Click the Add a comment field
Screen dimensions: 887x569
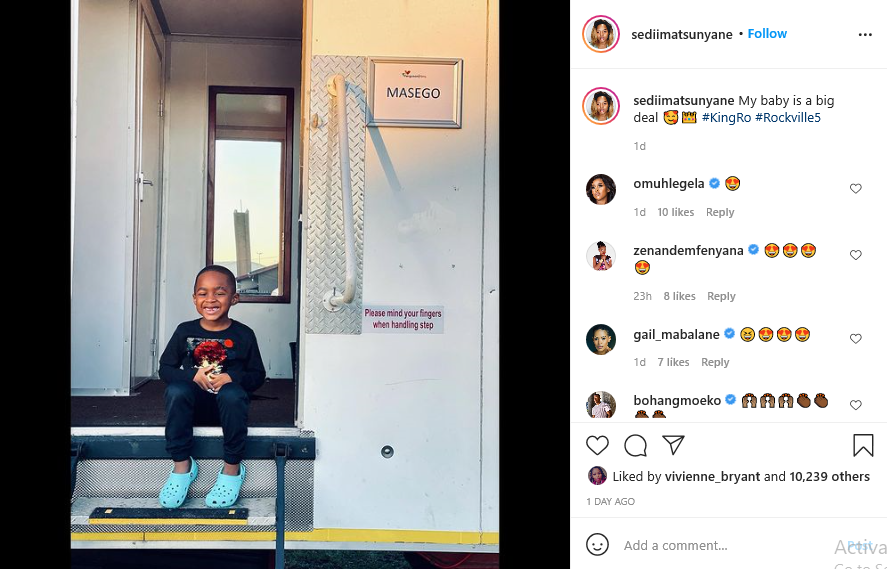coord(724,545)
